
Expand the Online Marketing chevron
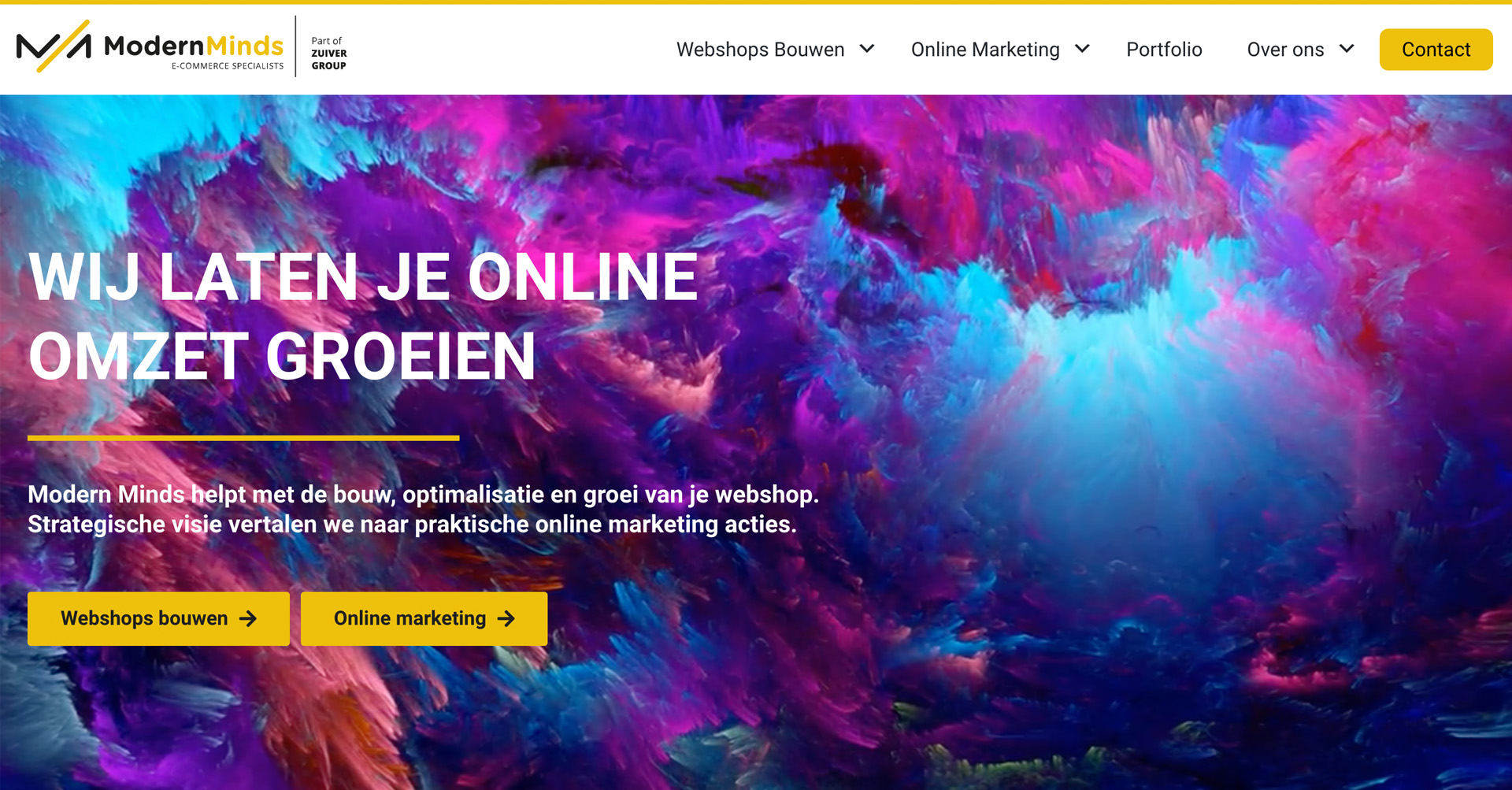click(x=1082, y=49)
